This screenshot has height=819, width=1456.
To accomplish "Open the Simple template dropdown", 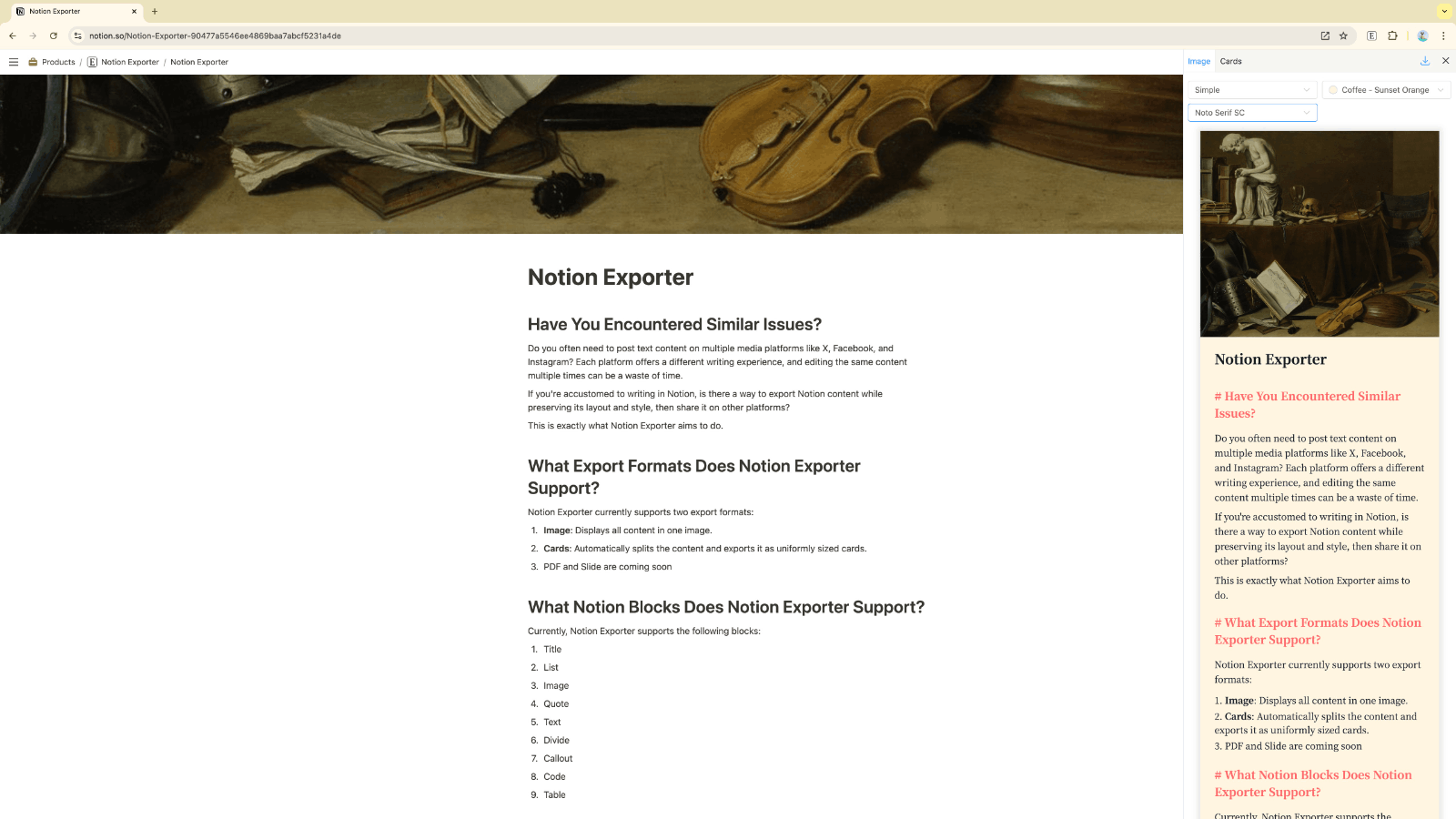I will point(1252,90).
